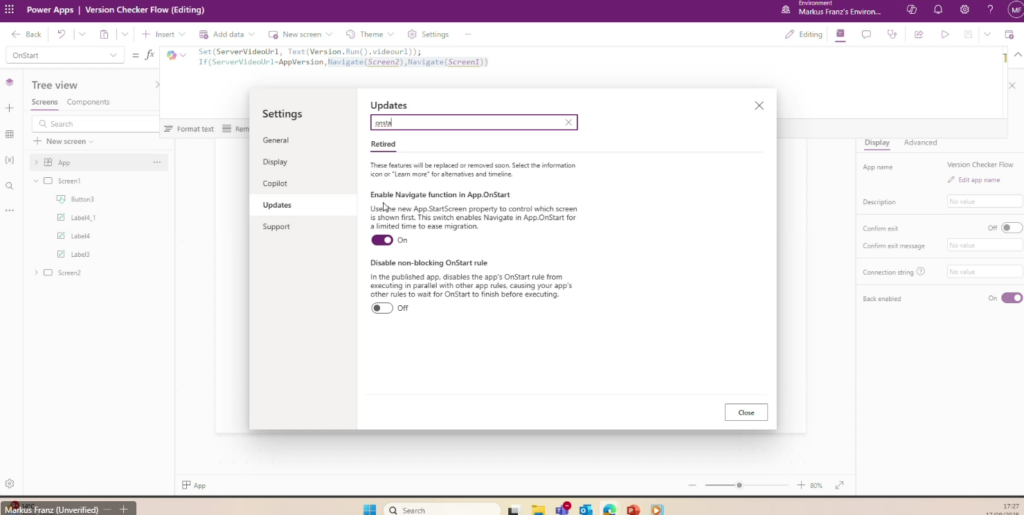Expand the Screen2 tree node

pyautogui.click(x=36, y=273)
